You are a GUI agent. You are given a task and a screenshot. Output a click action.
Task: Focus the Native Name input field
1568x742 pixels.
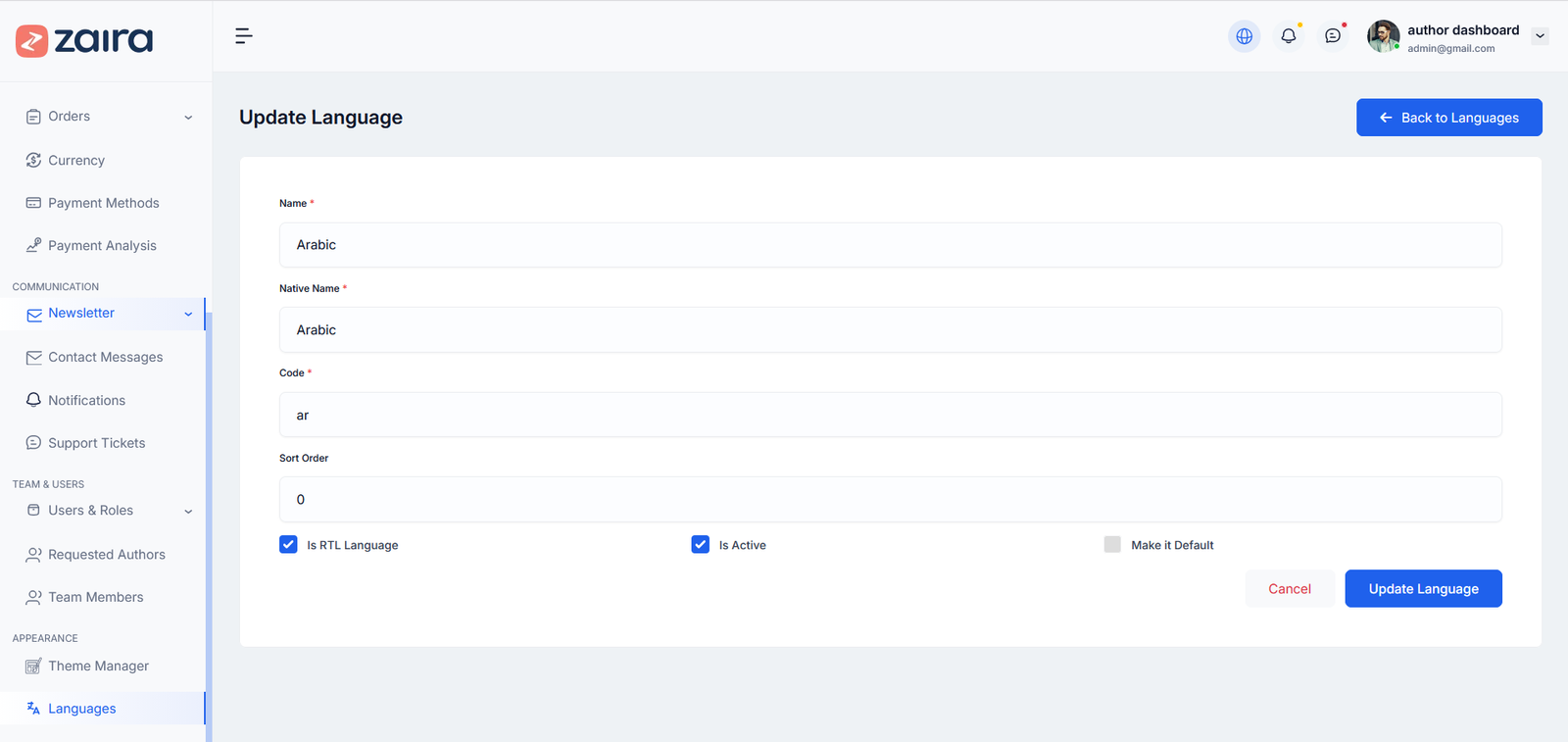tap(890, 330)
